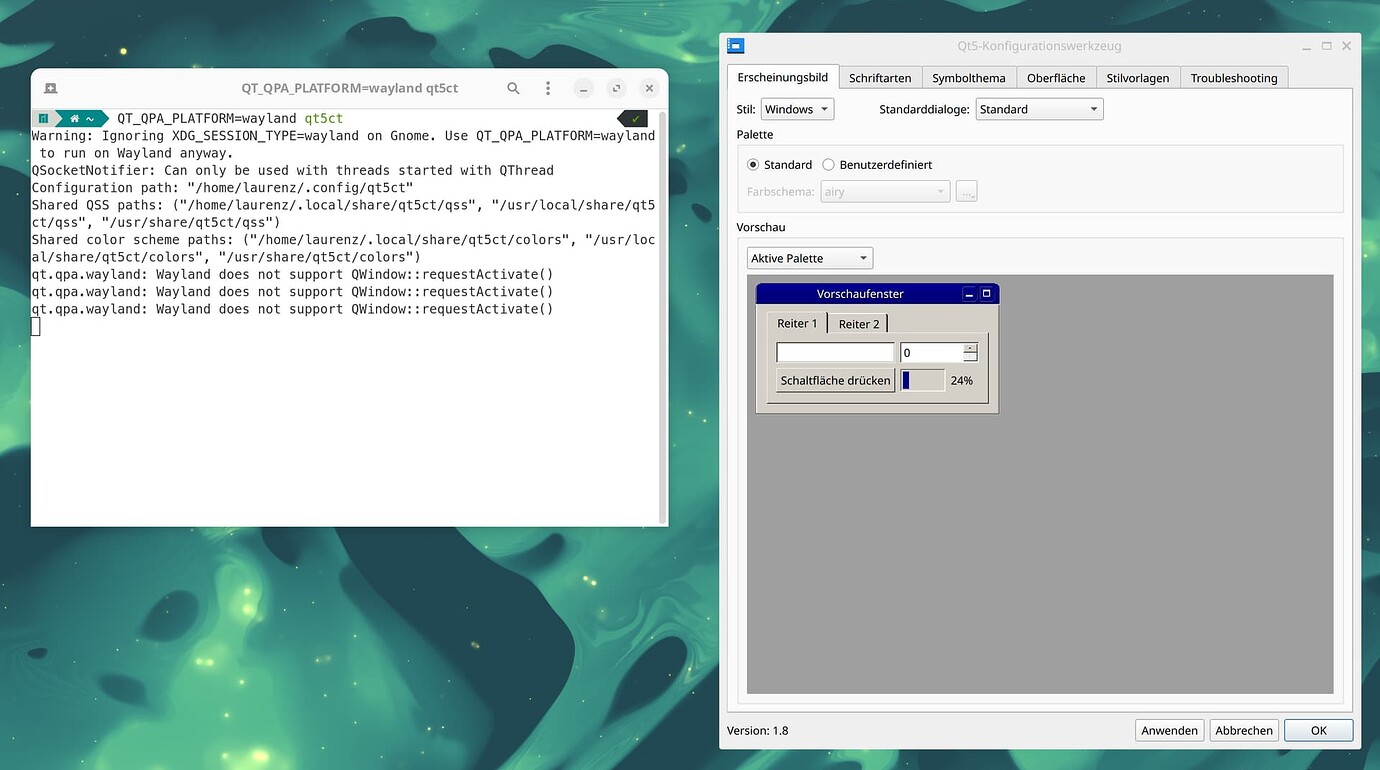Open the terminal three-dot menu
The height and width of the screenshot is (770, 1380).
547,88
